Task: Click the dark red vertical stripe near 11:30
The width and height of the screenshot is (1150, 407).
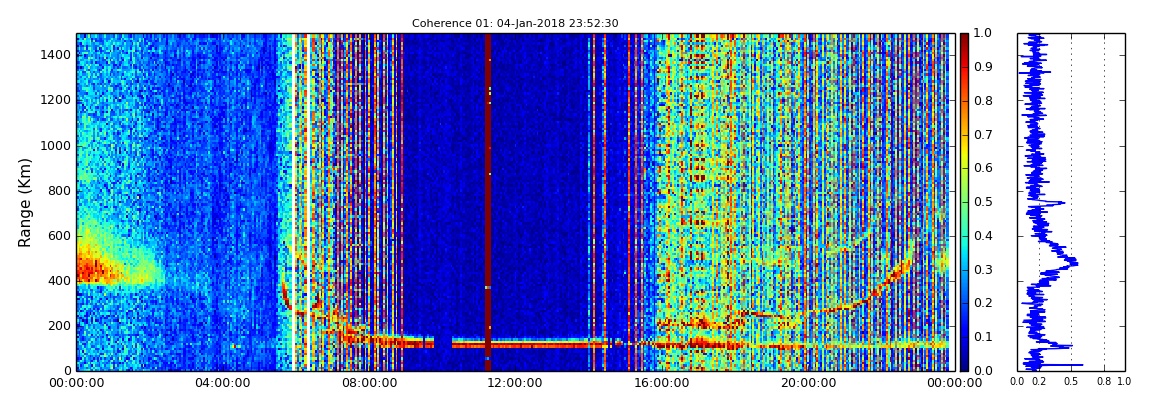Action: [488, 202]
